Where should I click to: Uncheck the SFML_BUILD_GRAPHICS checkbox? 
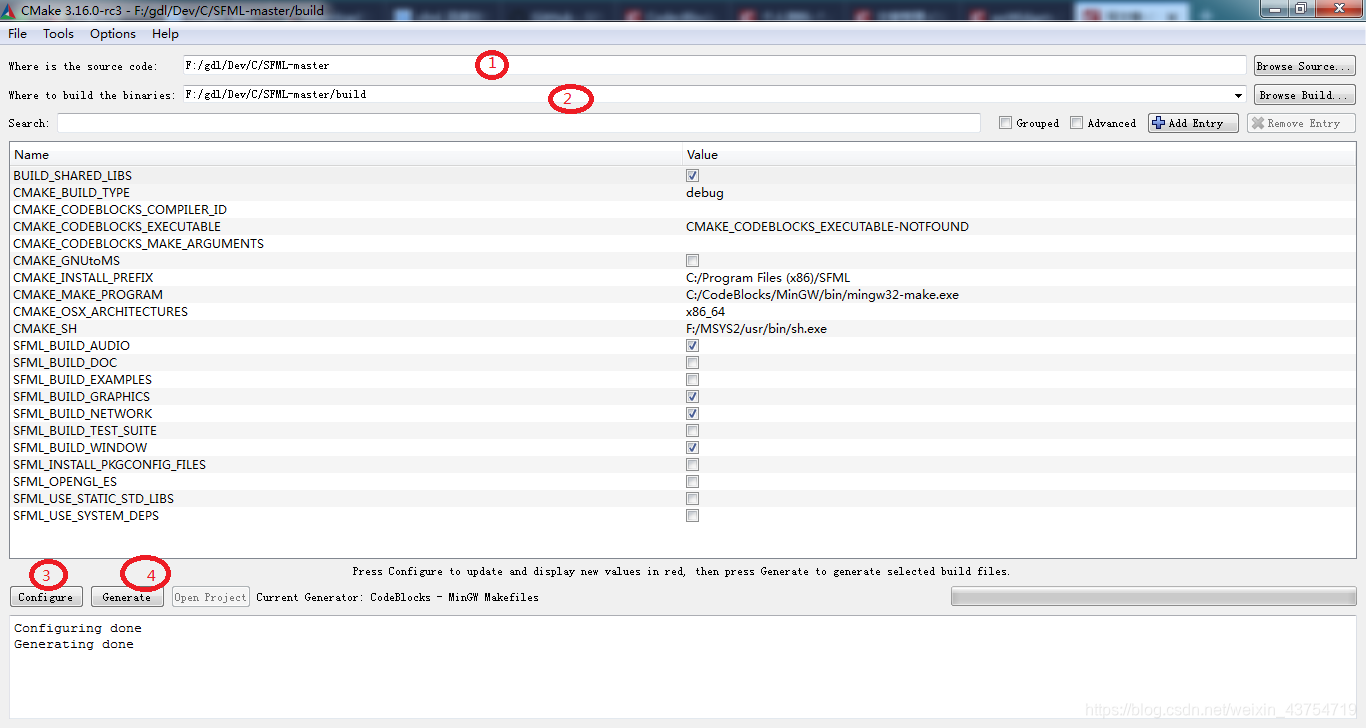[692, 397]
